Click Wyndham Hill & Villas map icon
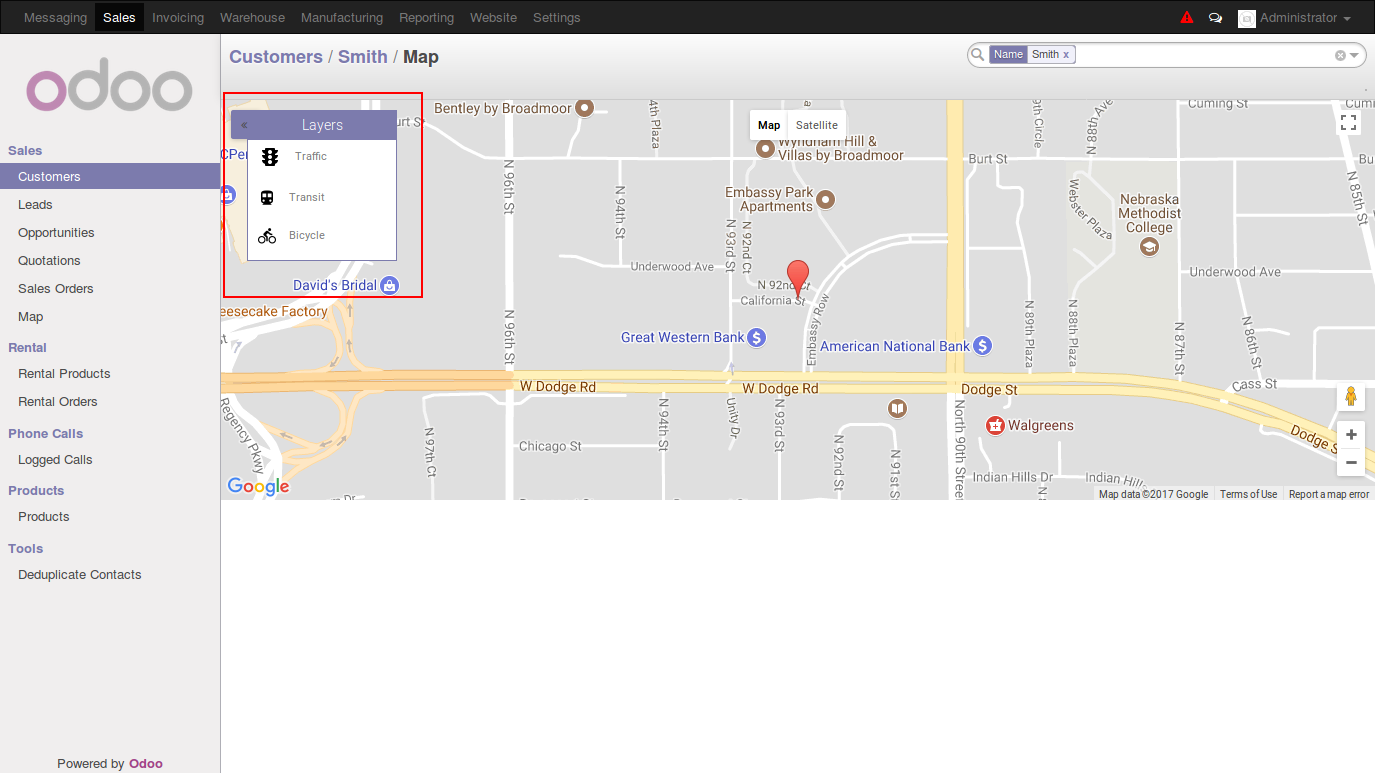The height and width of the screenshot is (773, 1375). [765, 149]
